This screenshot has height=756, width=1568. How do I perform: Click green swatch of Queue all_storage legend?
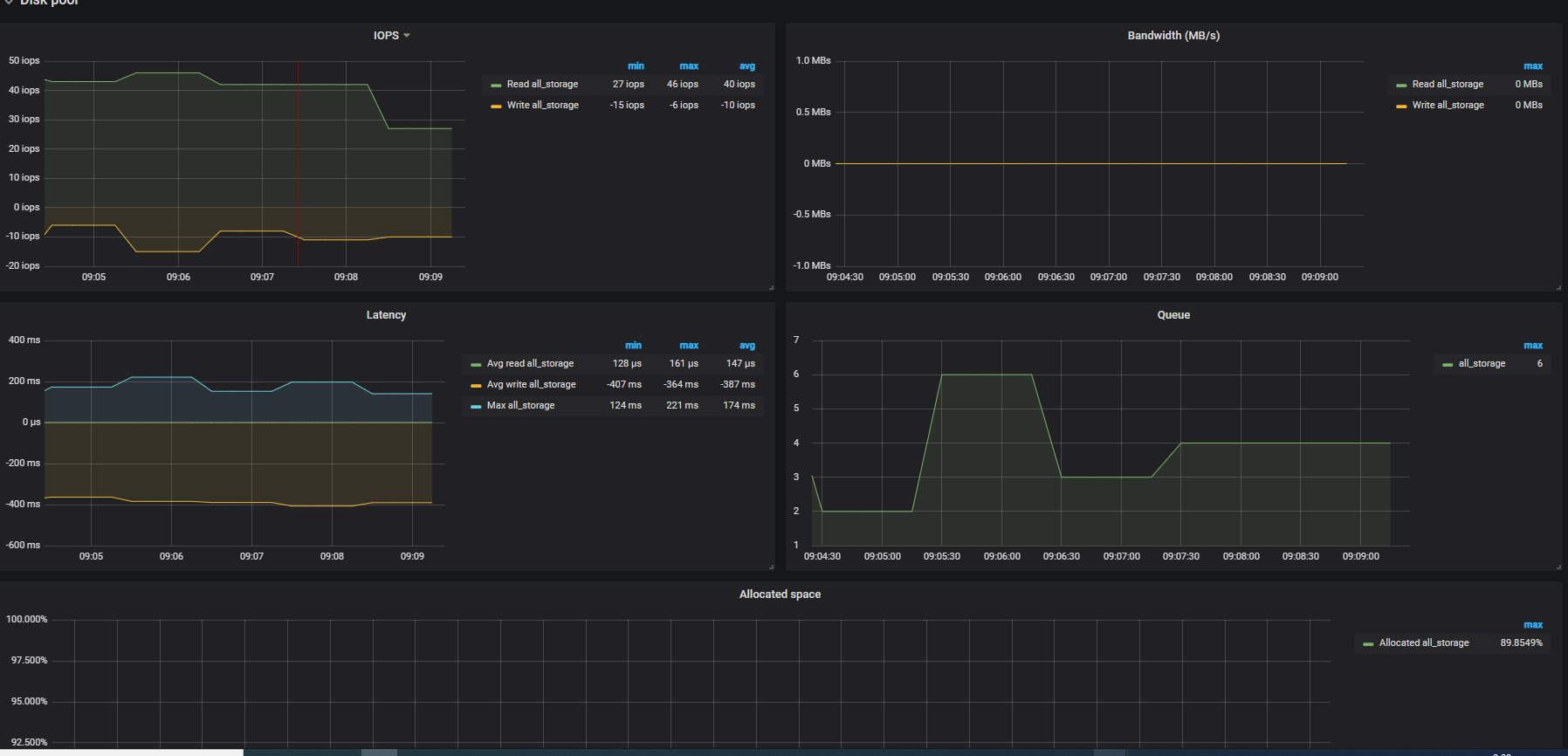coord(1448,365)
